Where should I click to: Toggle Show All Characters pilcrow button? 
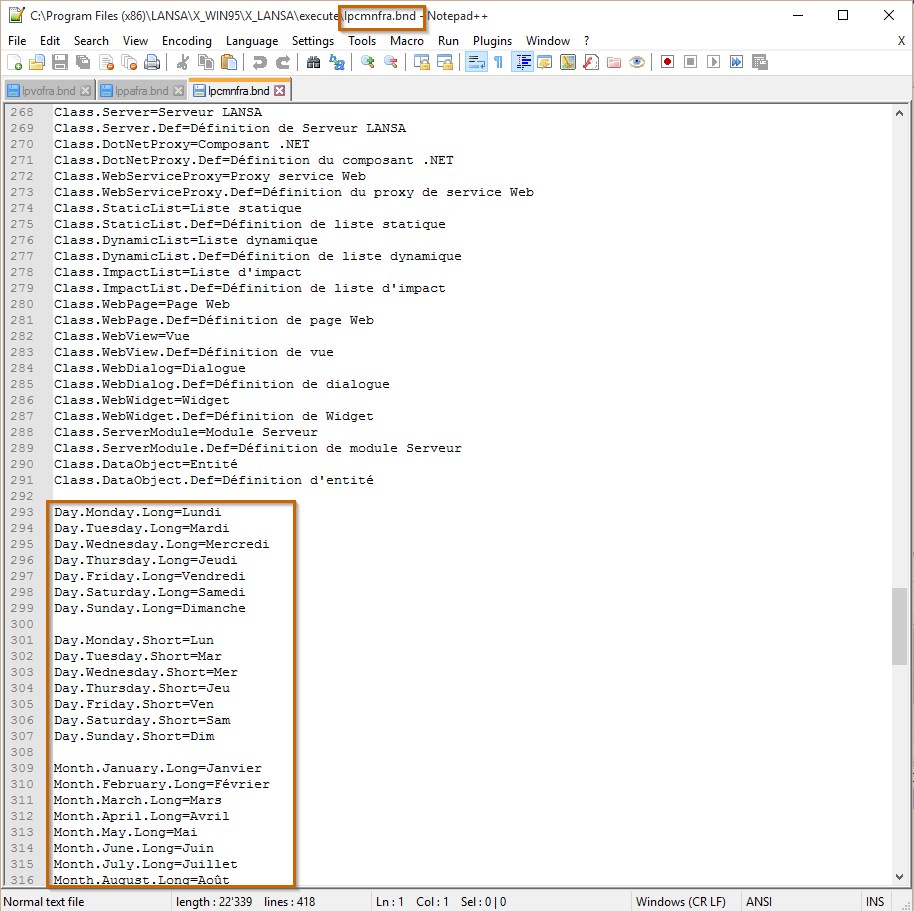(497, 62)
